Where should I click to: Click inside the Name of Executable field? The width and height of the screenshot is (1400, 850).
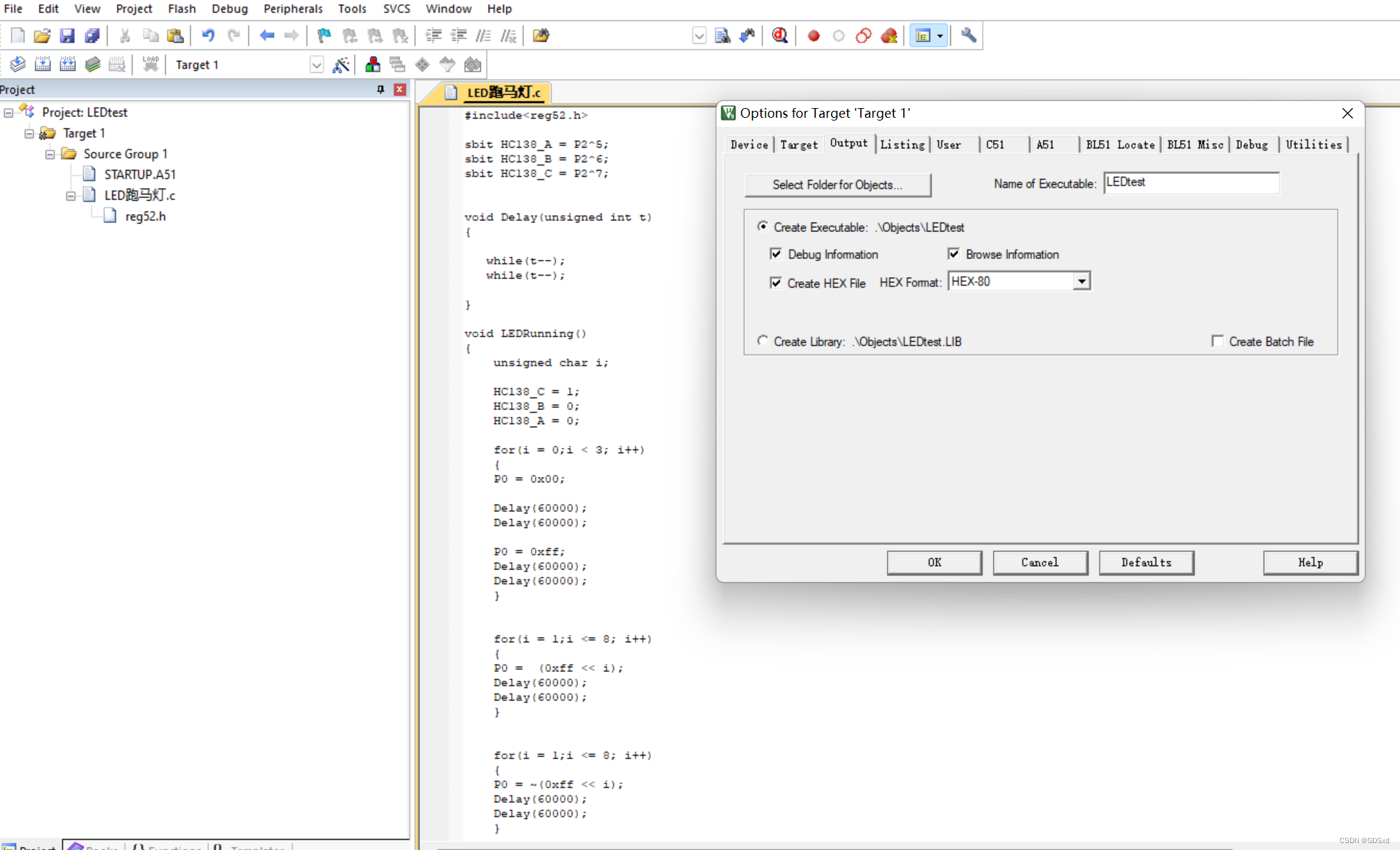[x=1190, y=183]
